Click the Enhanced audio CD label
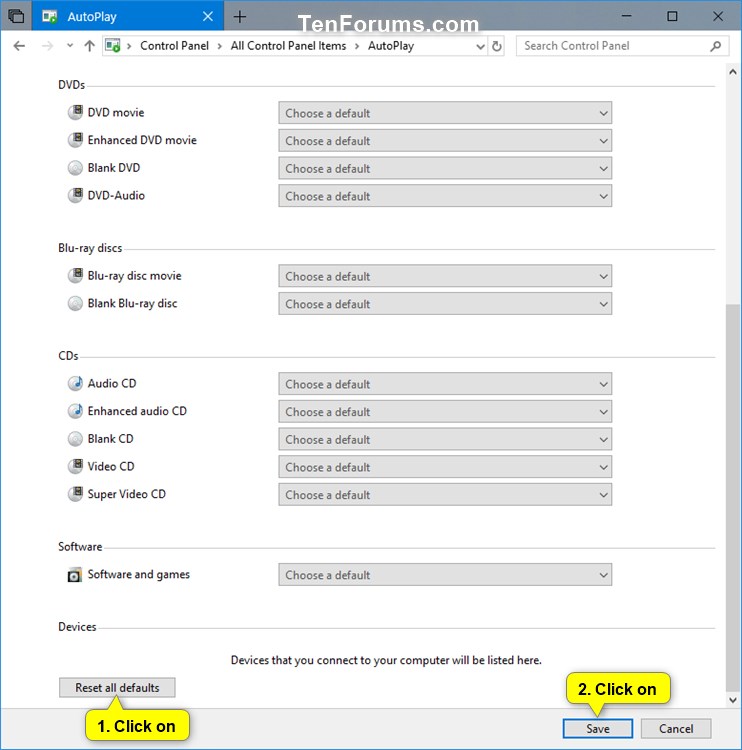The image size is (742, 750). coord(137,411)
